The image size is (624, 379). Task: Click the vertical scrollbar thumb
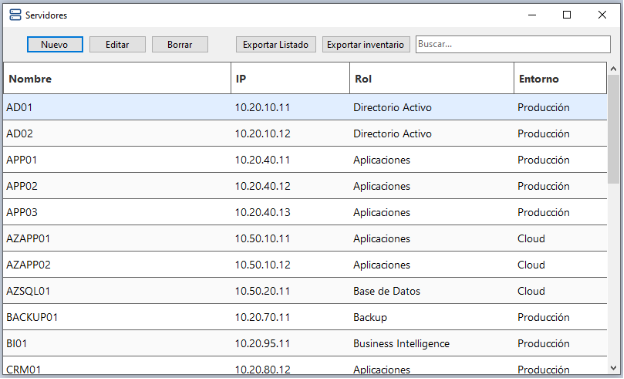[x=613, y=129]
